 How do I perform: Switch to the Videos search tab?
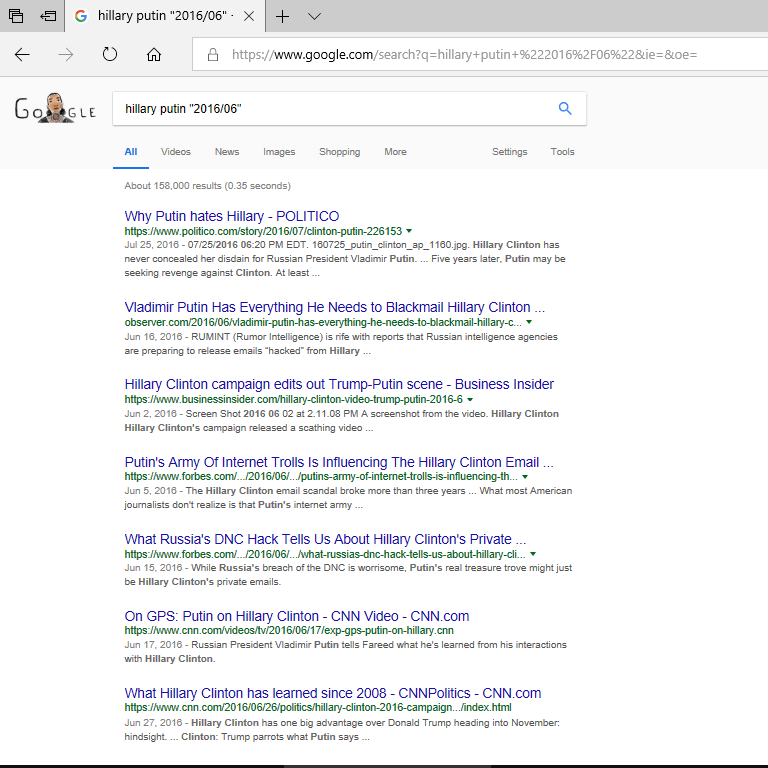click(176, 152)
